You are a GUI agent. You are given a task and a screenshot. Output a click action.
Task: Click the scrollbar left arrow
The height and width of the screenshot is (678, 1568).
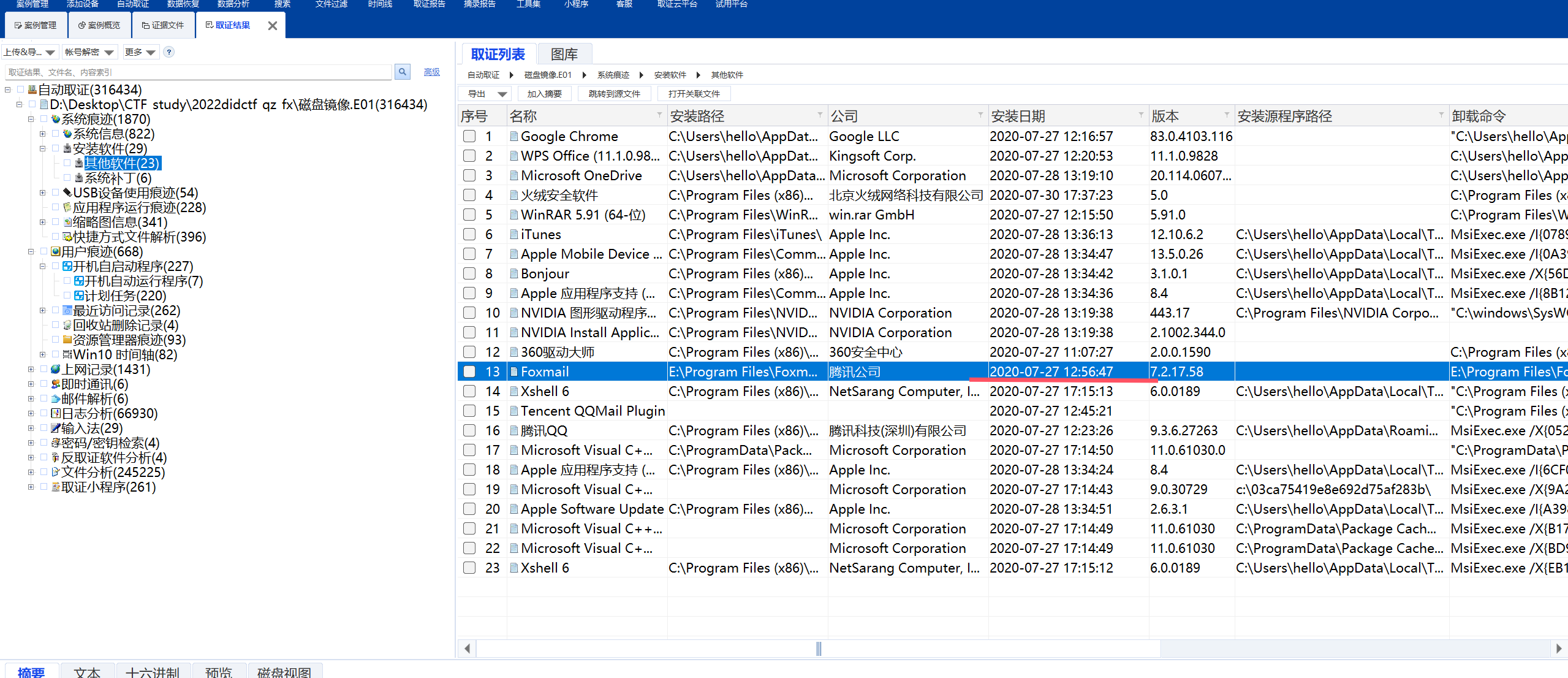click(467, 648)
